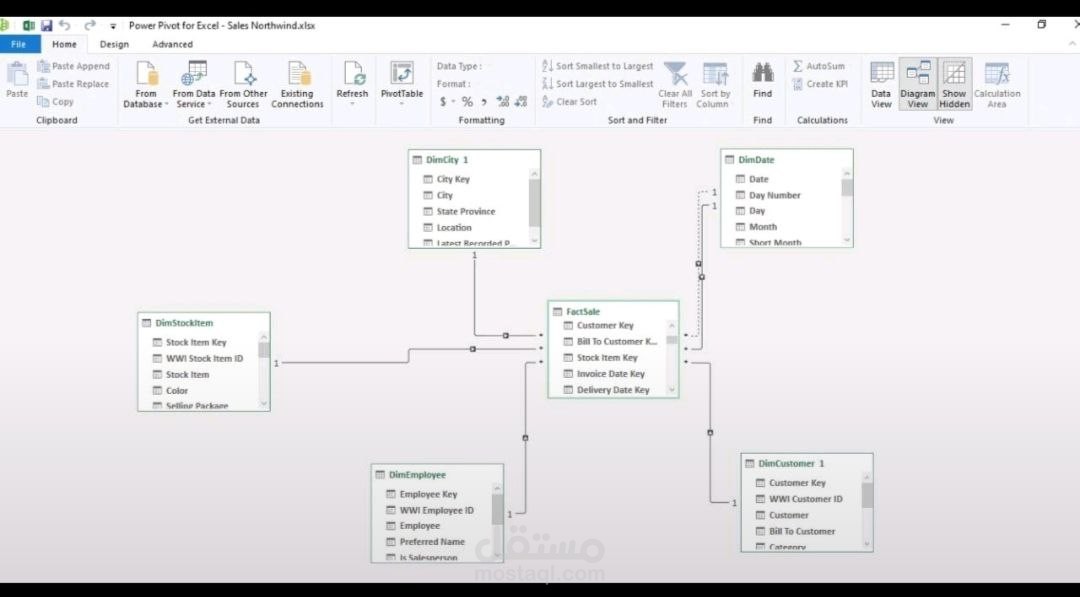1080x597 pixels.
Task: Select the DimEmployee table header
Action: pos(437,475)
